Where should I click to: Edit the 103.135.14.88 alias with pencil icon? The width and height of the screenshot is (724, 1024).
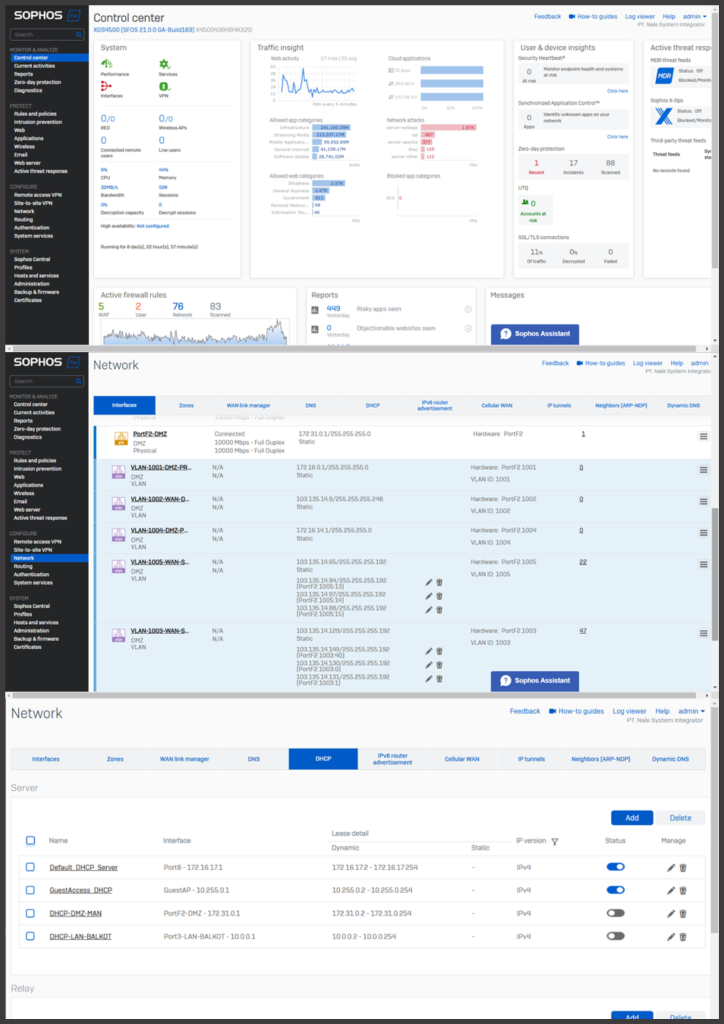(428, 610)
